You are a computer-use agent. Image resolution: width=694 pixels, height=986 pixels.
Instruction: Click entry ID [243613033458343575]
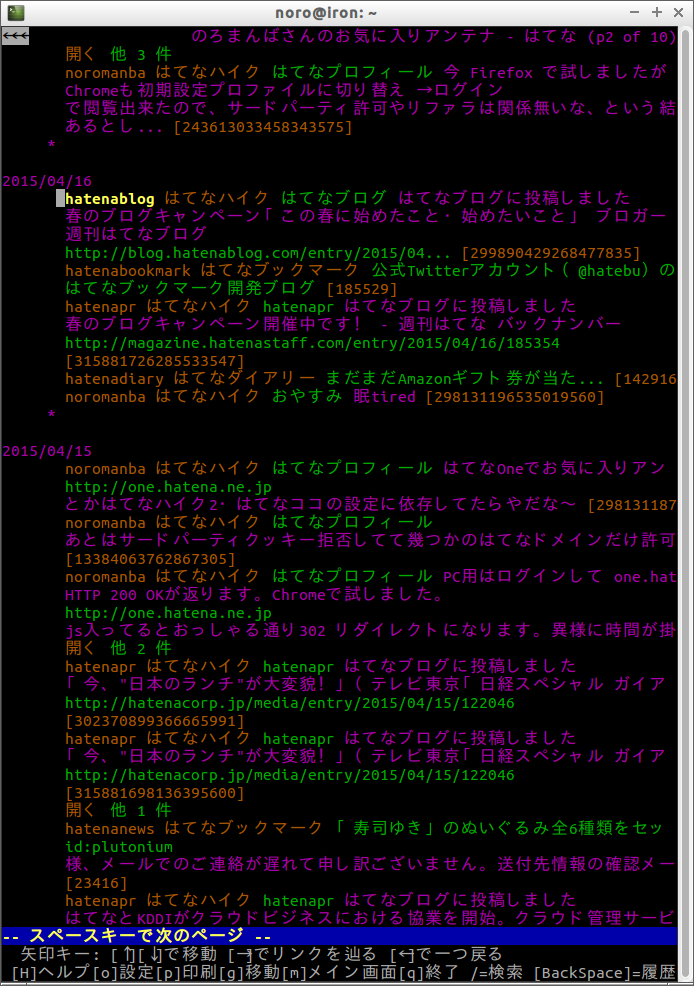(x=263, y=127)
